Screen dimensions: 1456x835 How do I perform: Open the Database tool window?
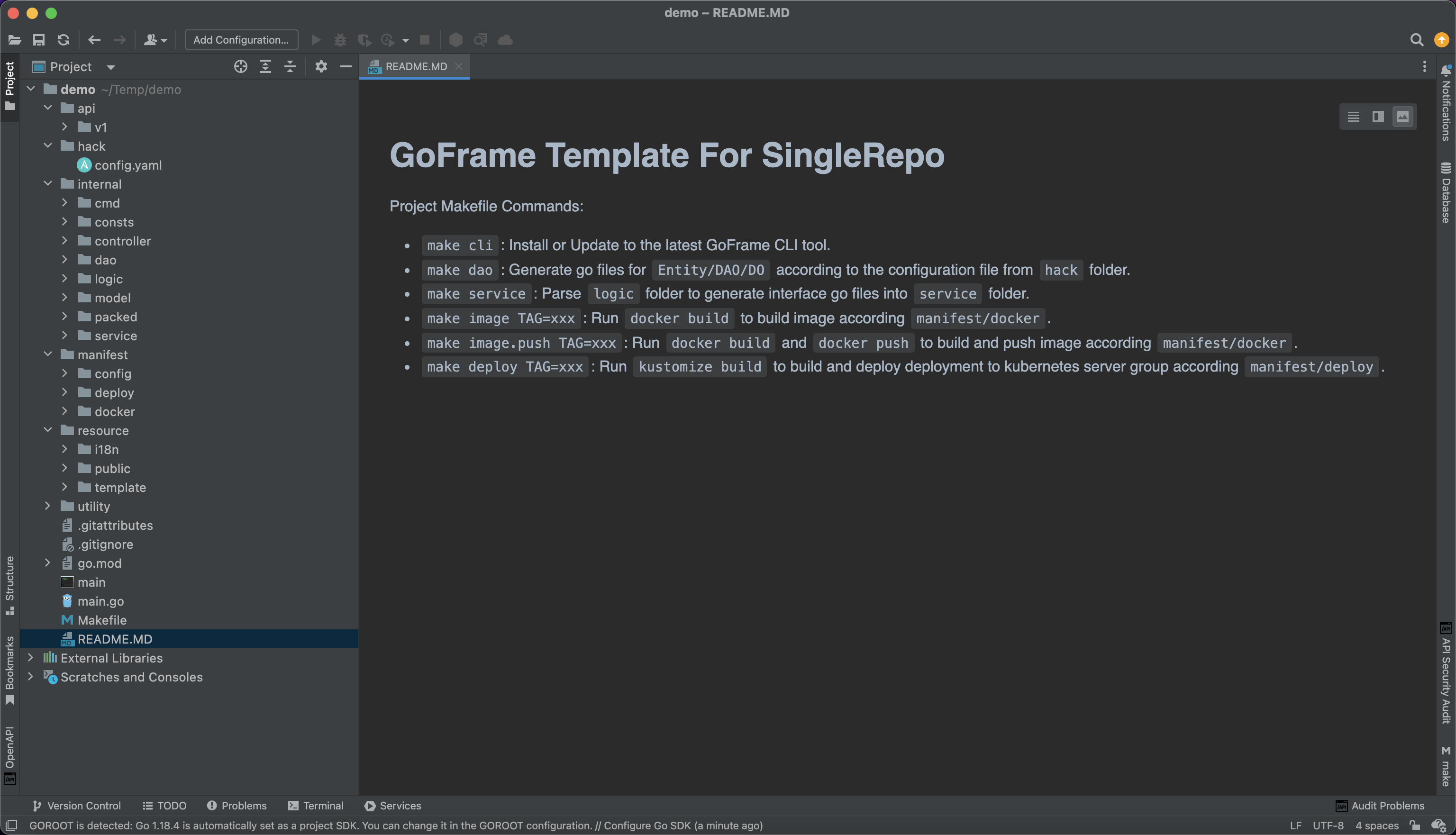(x=1446, y=189)
